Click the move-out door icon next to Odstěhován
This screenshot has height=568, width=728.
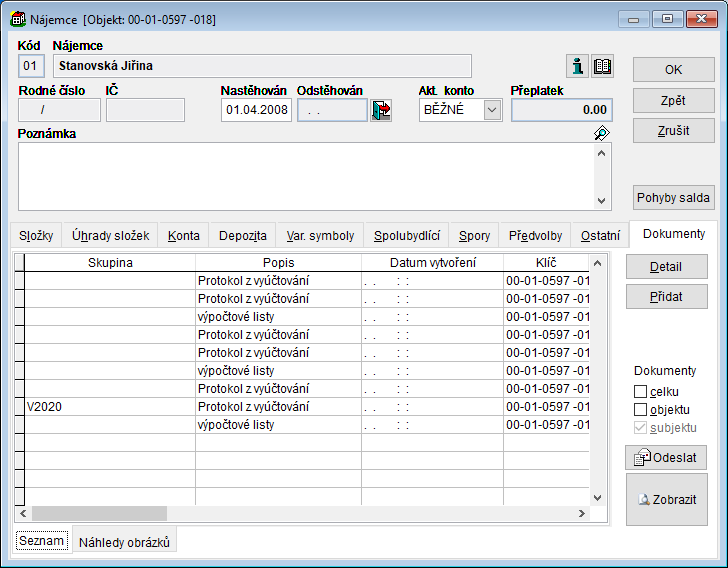[381, 110]
